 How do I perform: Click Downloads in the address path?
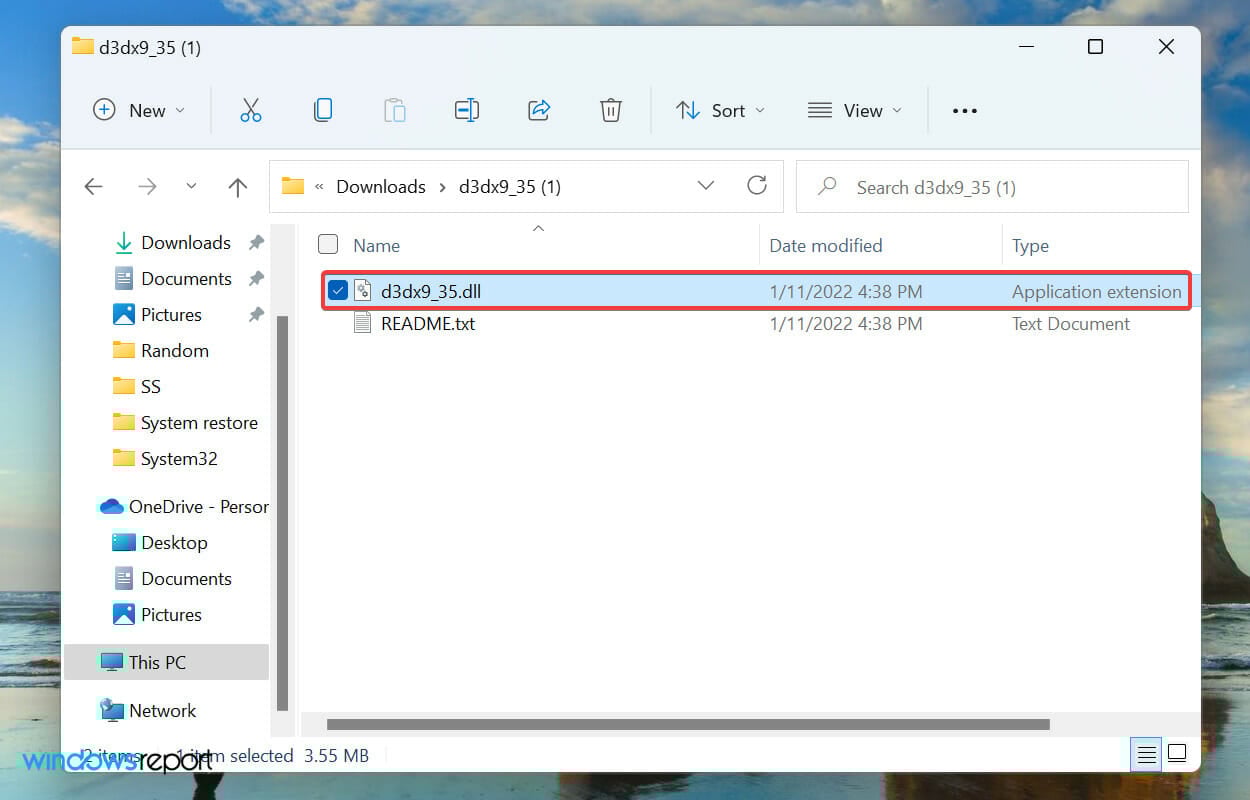pos(381,187)
